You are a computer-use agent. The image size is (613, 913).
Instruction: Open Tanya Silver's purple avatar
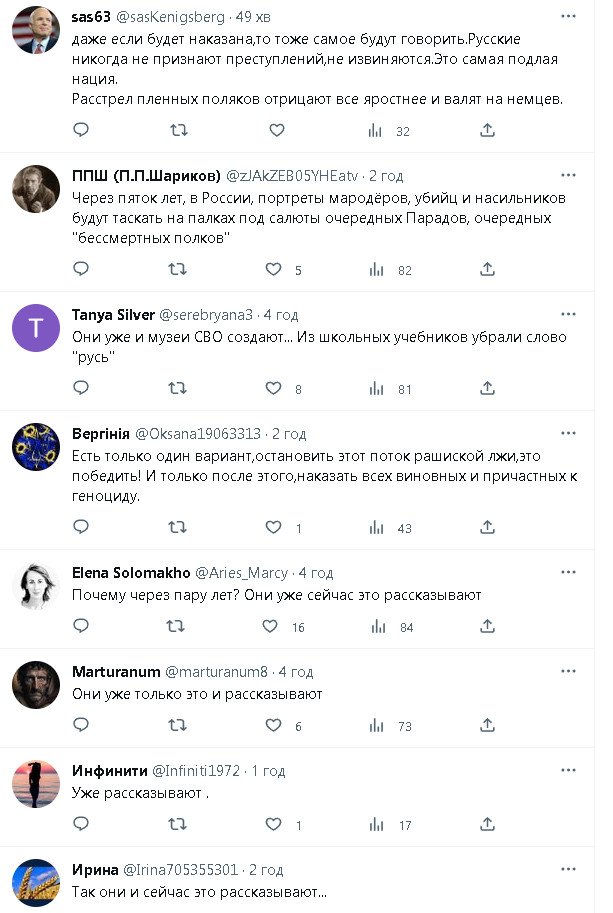coord(36,328)
